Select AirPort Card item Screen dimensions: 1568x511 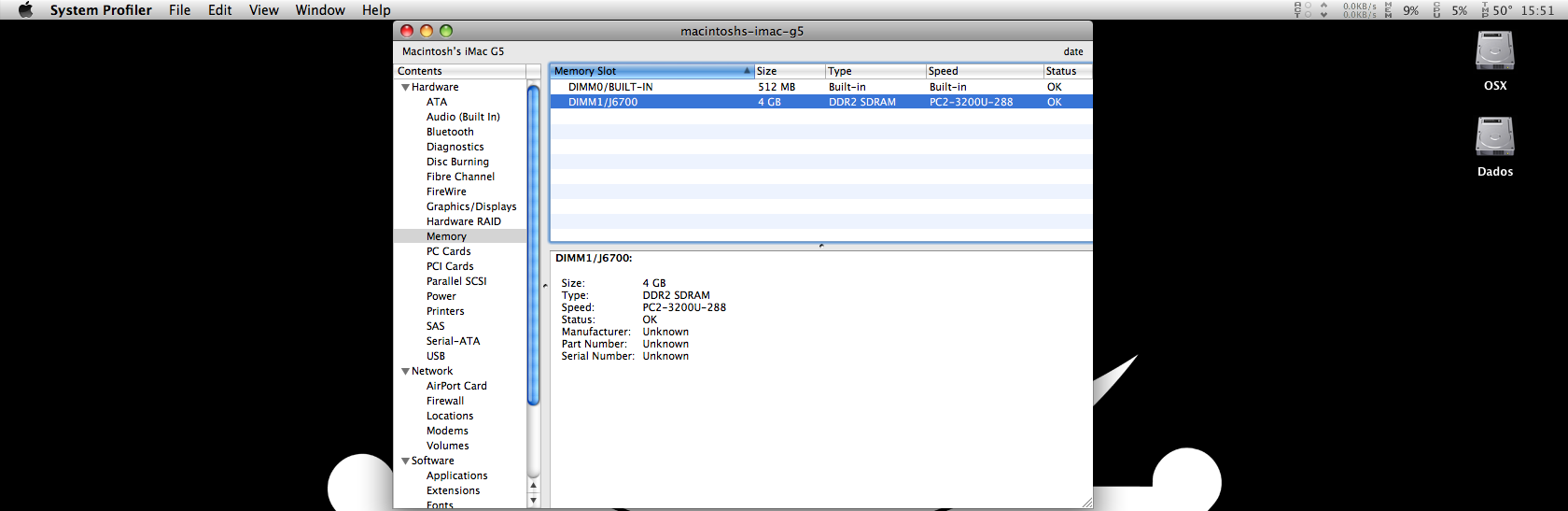pyautogui.click(x=456, y=386)
